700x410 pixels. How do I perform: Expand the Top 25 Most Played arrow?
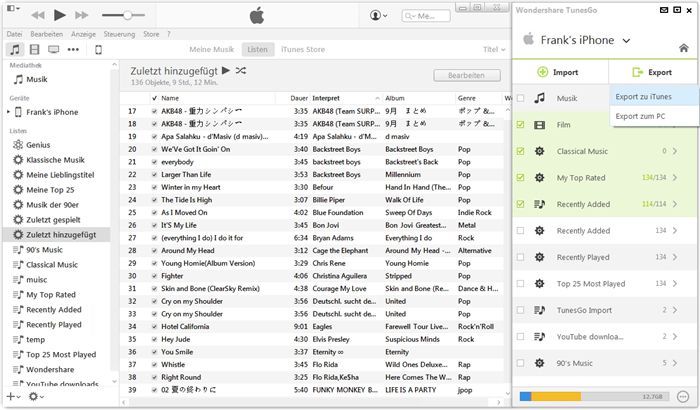click(675, 284)
